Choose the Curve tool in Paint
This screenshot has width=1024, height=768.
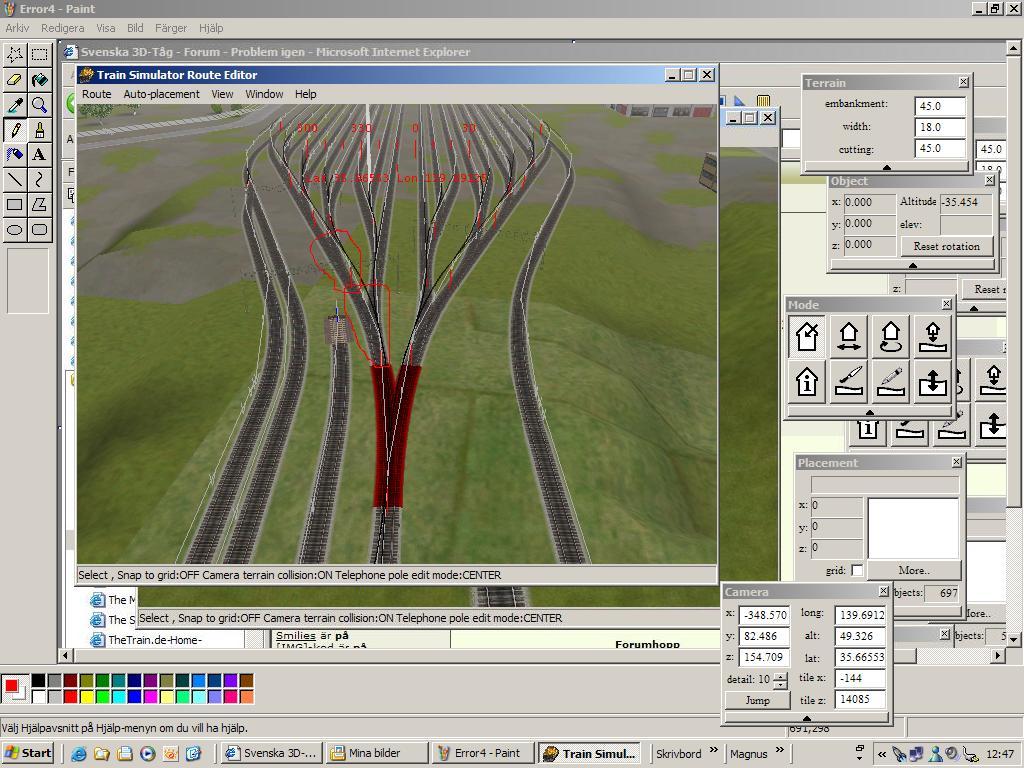[x=39, y=179]
